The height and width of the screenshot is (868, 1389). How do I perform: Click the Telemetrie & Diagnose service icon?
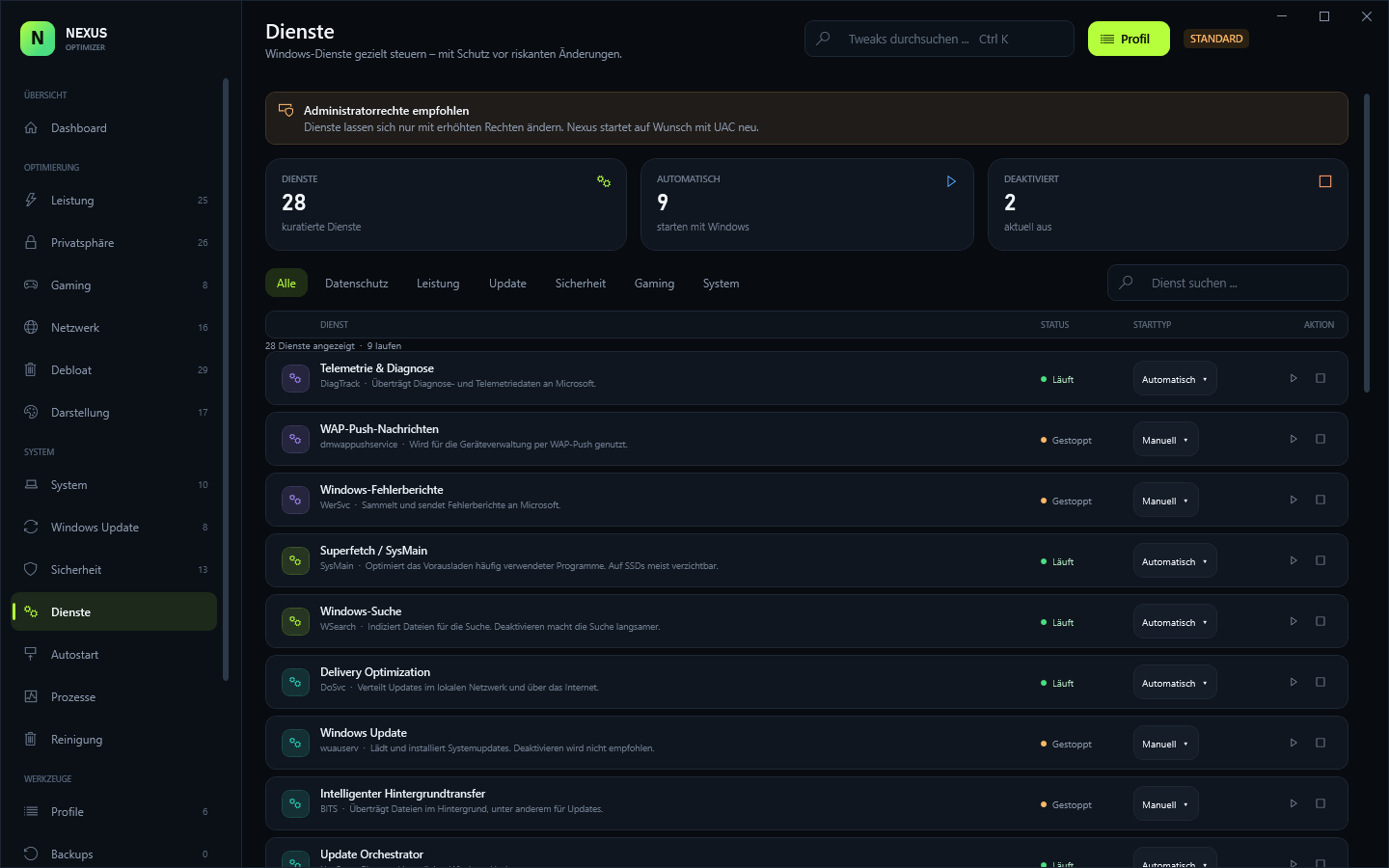point(295,378)
